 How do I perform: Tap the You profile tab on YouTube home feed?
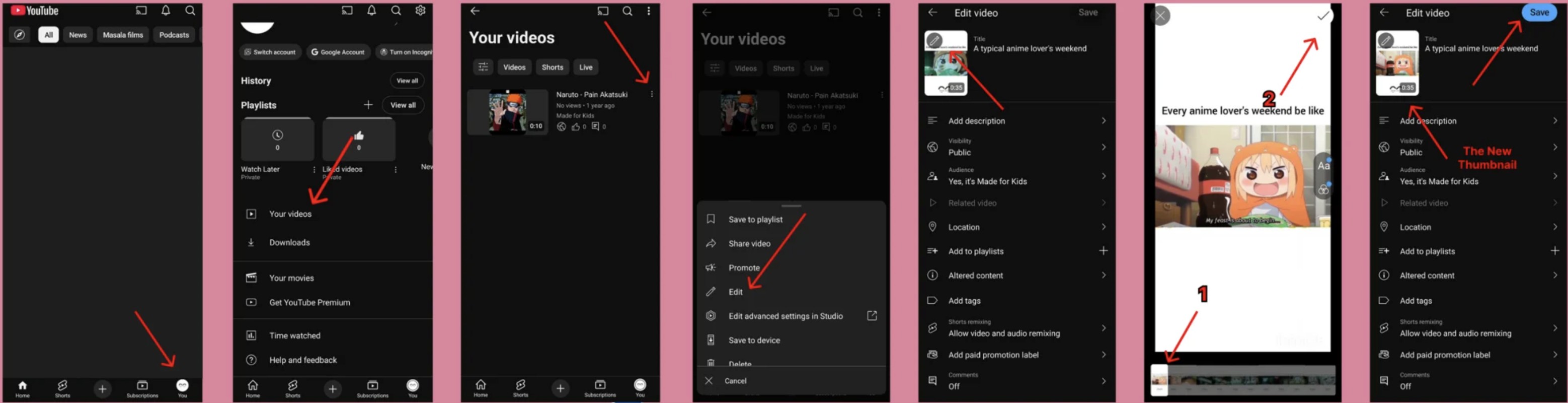(x=182, y=388)
